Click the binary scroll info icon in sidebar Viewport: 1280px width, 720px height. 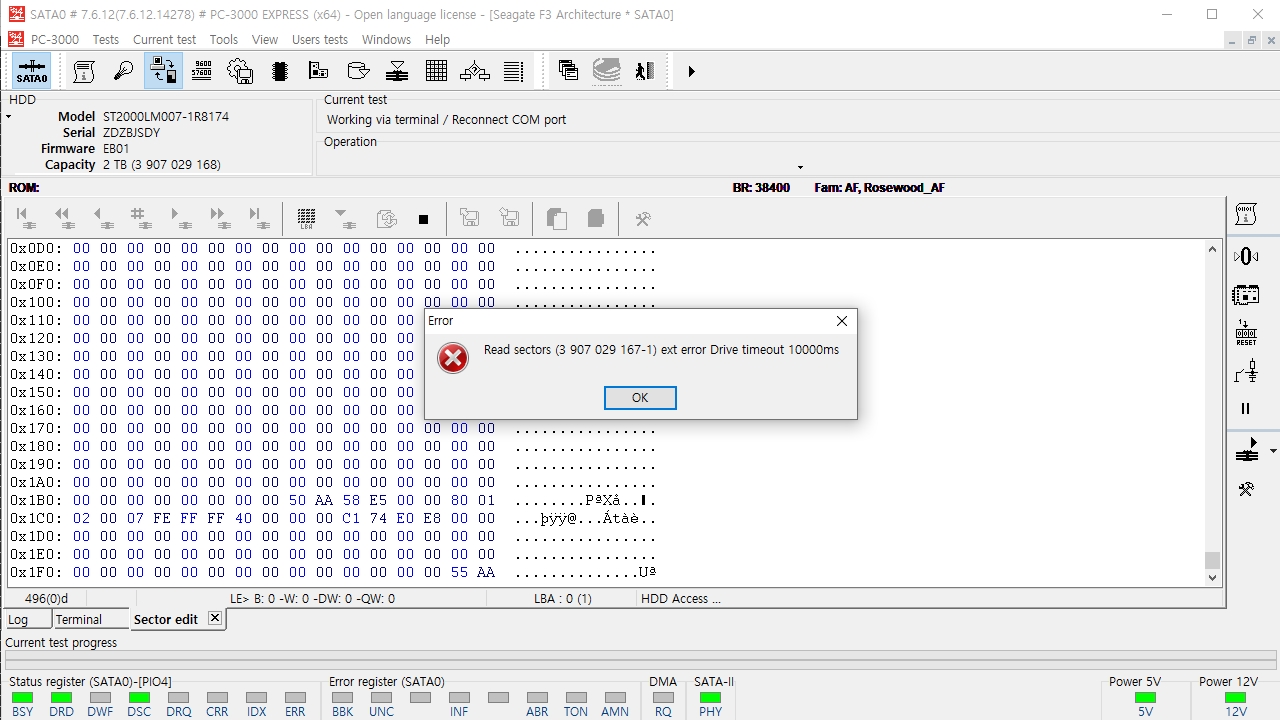[1246, 214]
